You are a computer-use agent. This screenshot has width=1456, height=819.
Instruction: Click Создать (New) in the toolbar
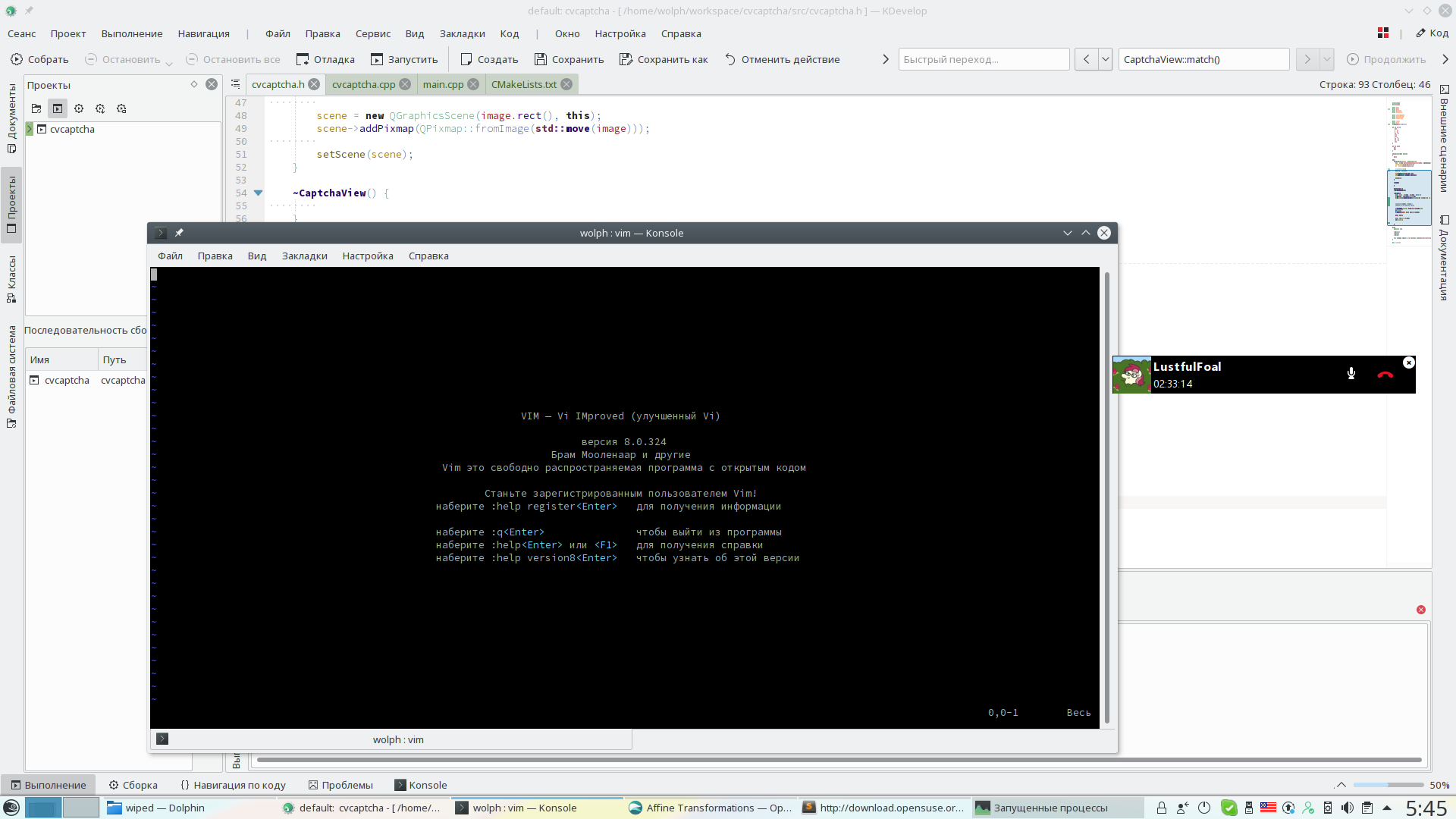pos(489,59)
